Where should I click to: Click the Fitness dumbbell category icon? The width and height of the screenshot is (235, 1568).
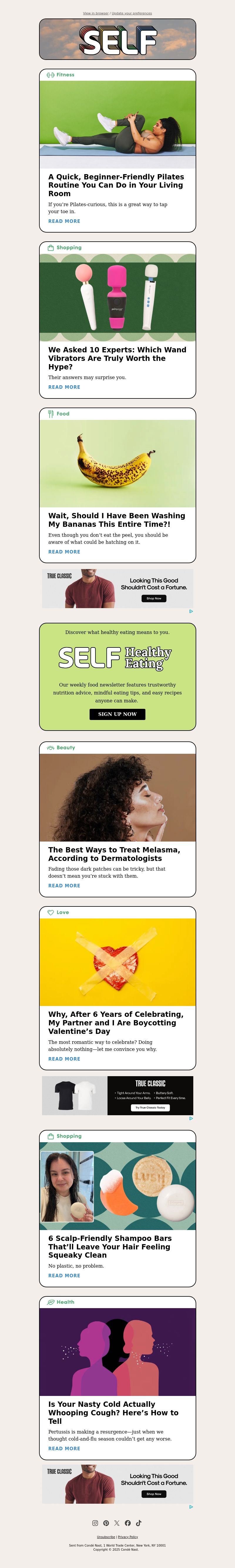click(51, 75)
